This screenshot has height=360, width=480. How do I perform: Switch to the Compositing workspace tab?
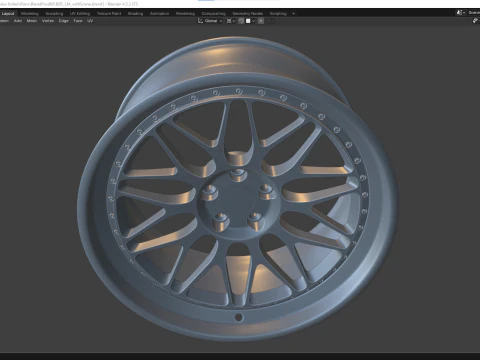point(214,14)
